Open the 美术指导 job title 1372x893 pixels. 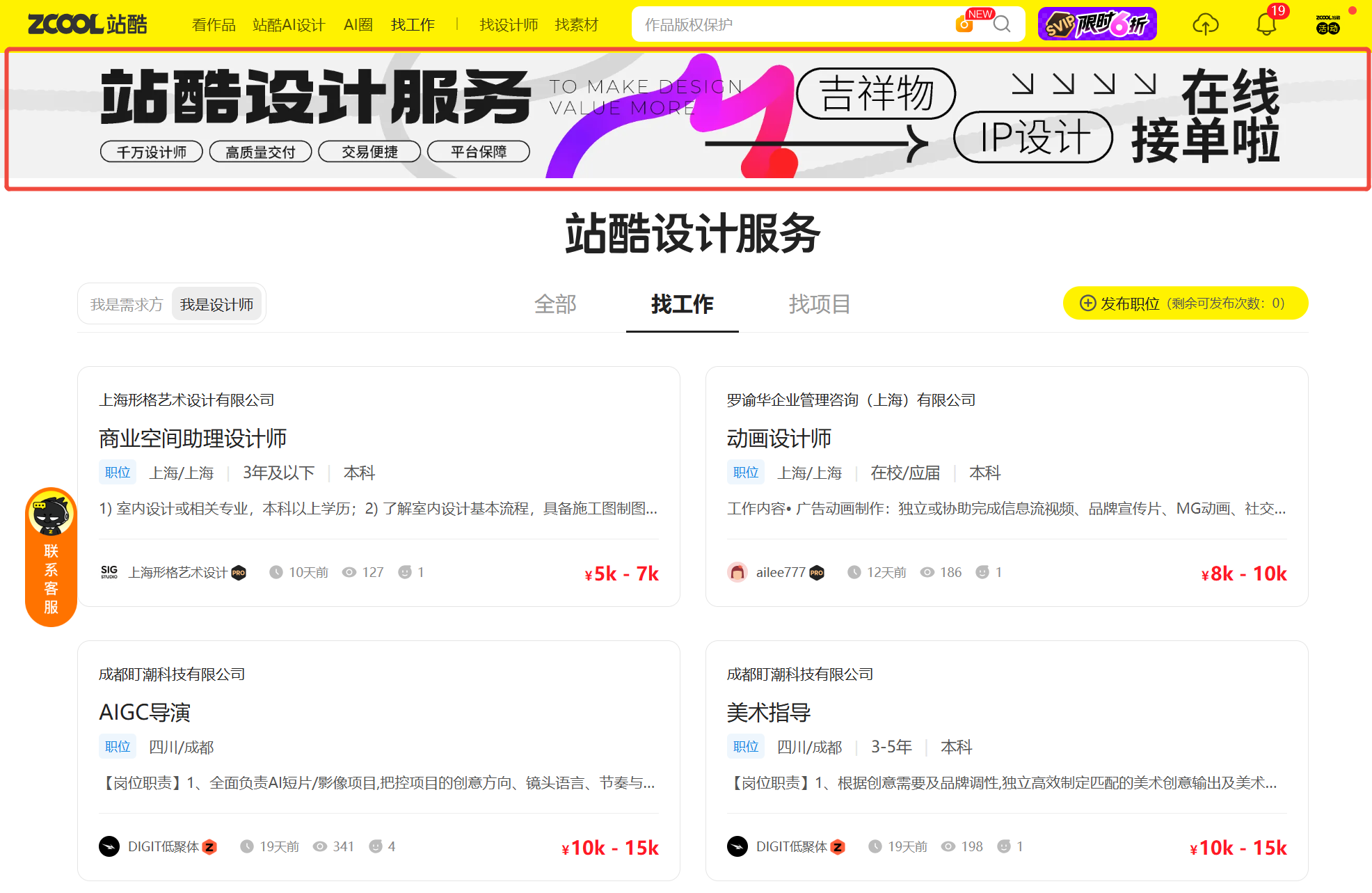tap(769, 713)
